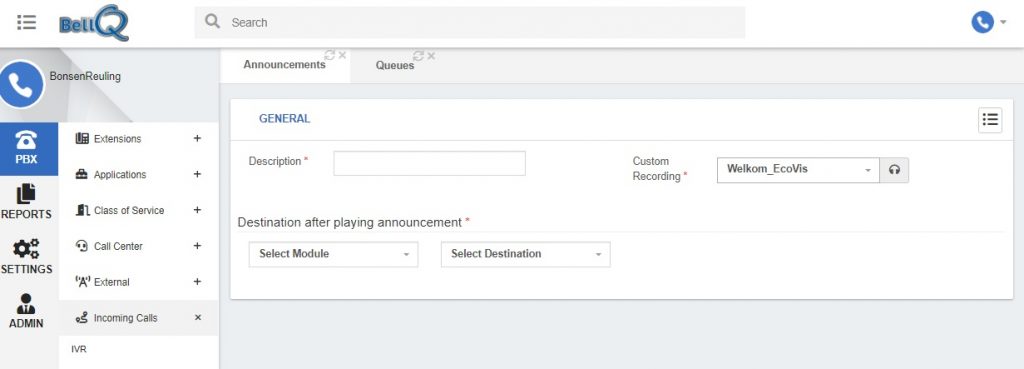Open the ADMIN sidebar section
This screenshot has width=1024, height=369.
click(26, 311)
